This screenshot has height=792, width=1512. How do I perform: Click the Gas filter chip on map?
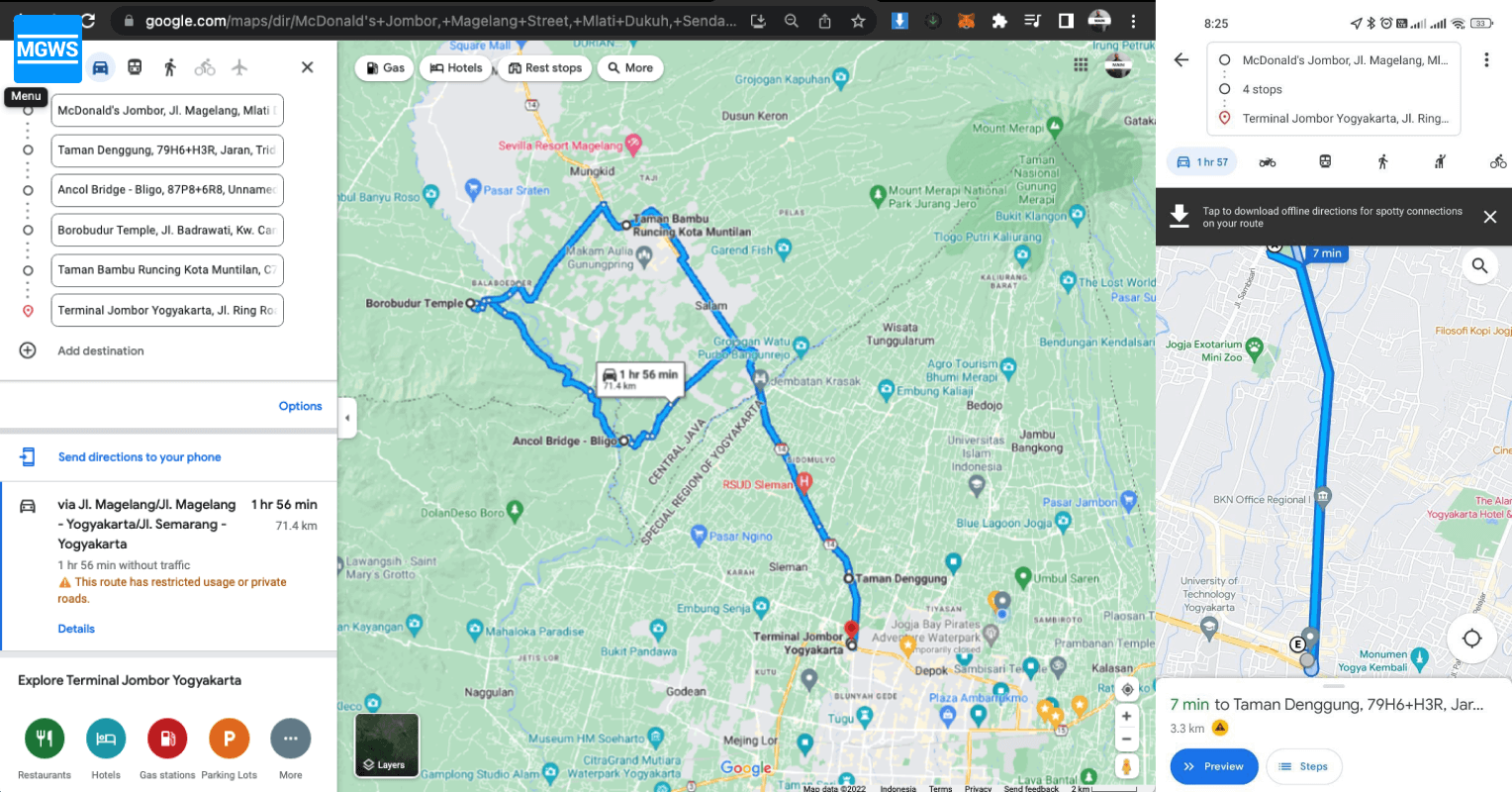click(x=385, y=68)
